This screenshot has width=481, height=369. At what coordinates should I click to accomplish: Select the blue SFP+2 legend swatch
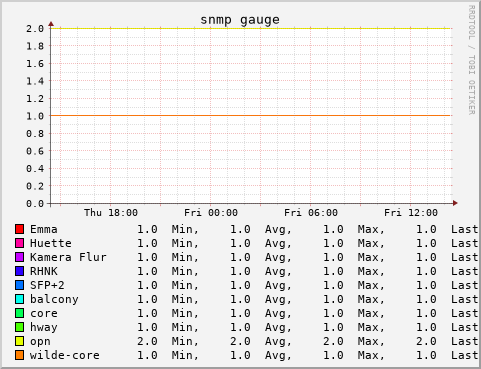19,285
